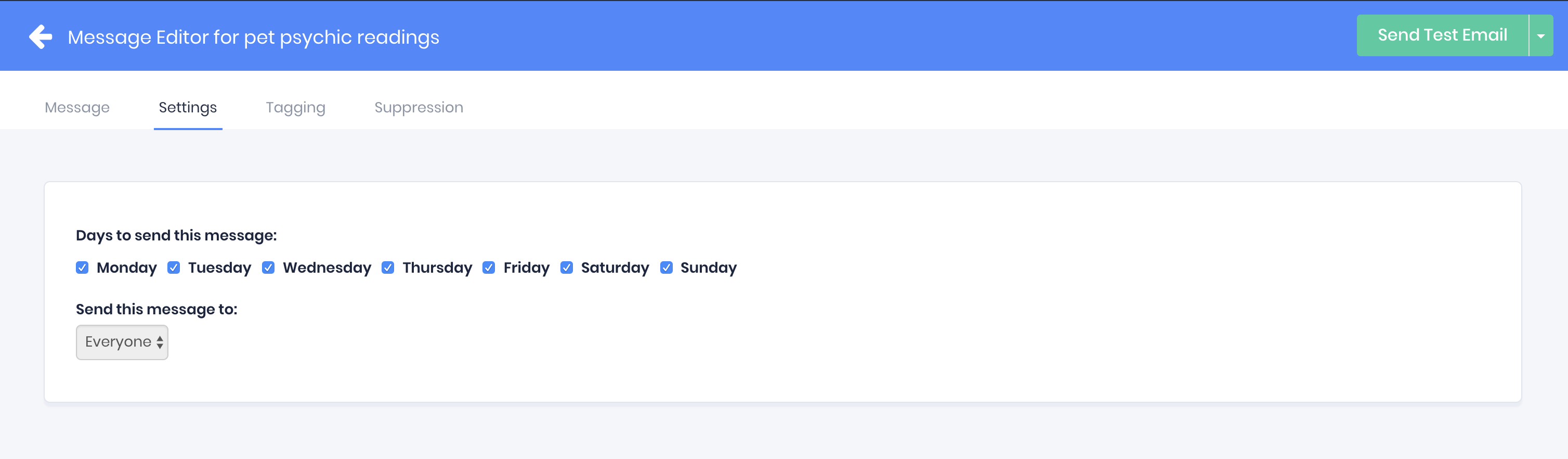Switch to the Message tab
The height and width of the screenshot is (459, 1568).
[x=77, y=107]
